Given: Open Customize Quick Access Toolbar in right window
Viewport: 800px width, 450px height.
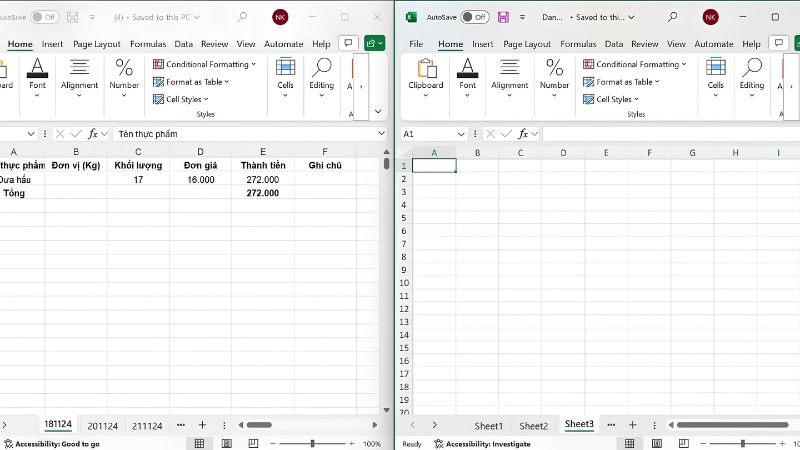Looking at the screenshot, I should pyautogui.click(x=522, y=17).
